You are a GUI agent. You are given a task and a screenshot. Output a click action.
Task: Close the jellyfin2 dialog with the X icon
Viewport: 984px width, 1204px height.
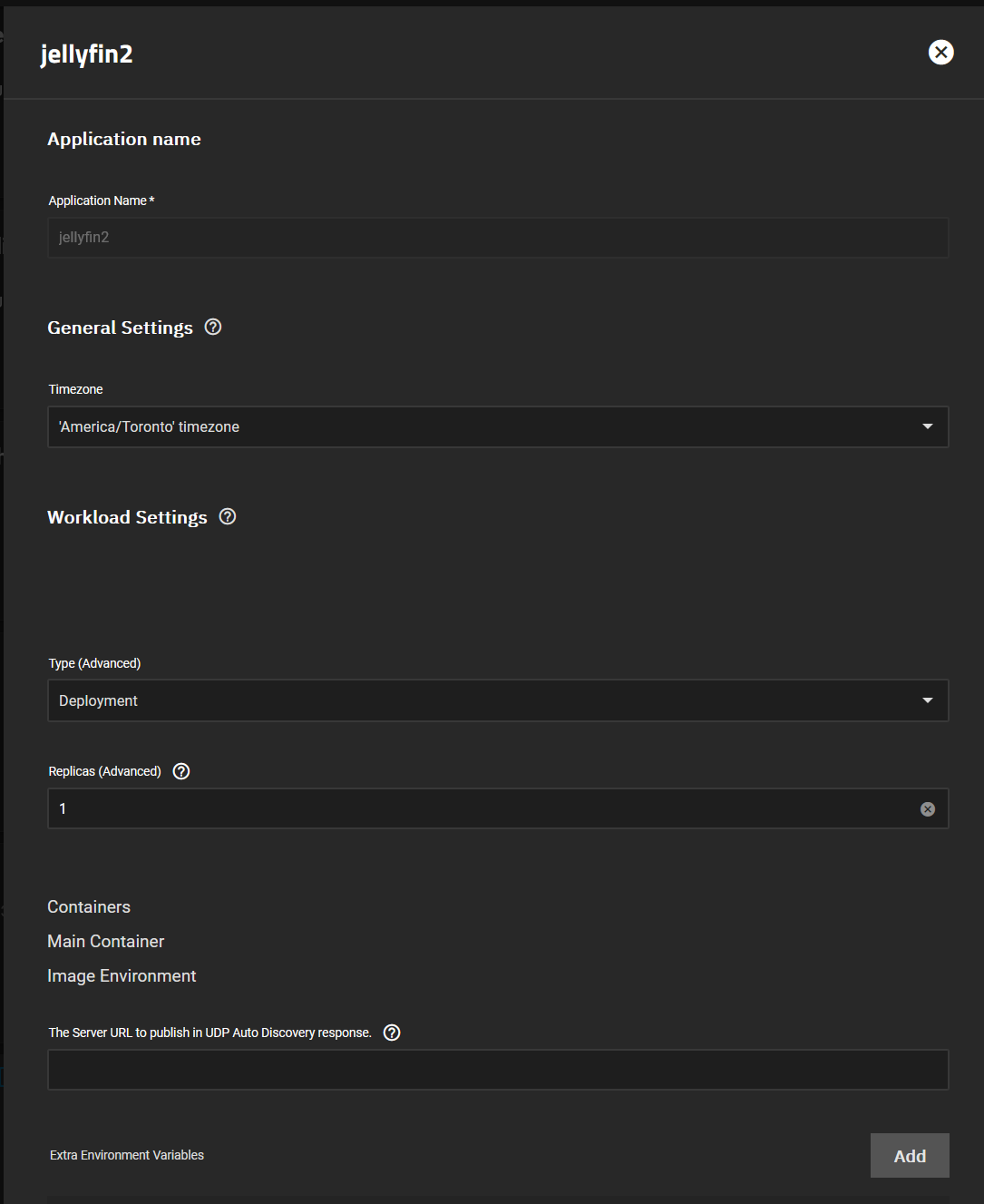coord(940,52)
